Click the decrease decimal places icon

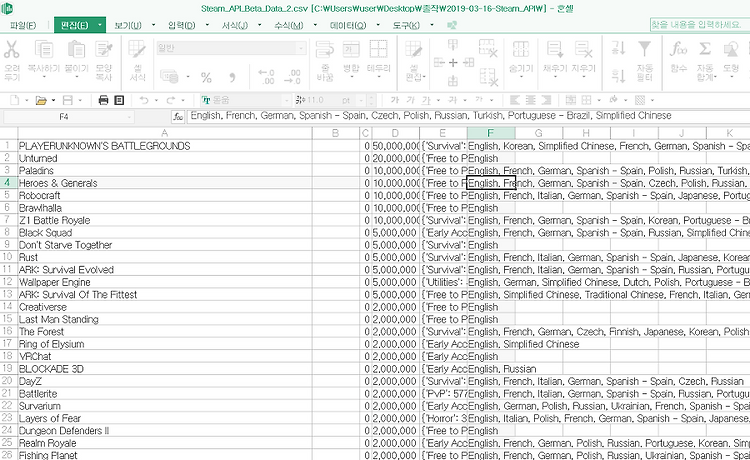click(292, 77)
